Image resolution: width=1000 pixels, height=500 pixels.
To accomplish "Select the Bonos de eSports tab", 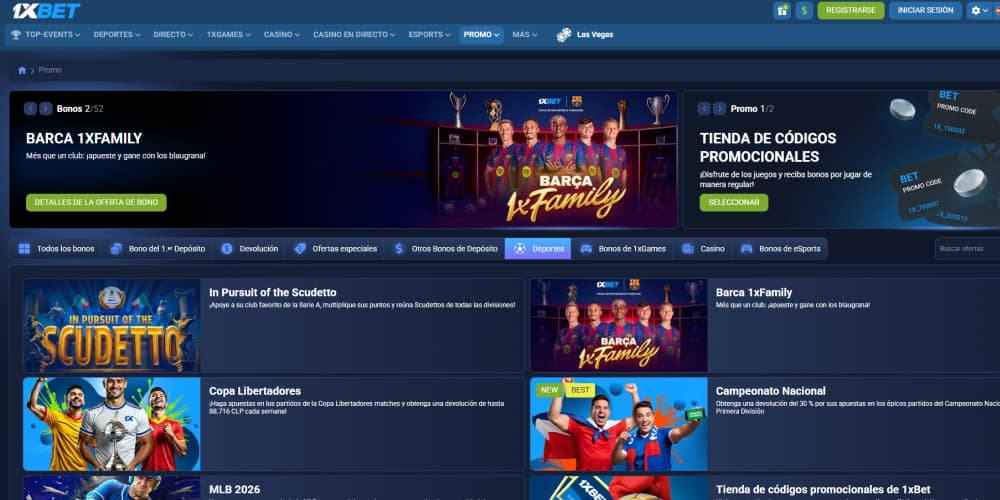I will point(781,249).
